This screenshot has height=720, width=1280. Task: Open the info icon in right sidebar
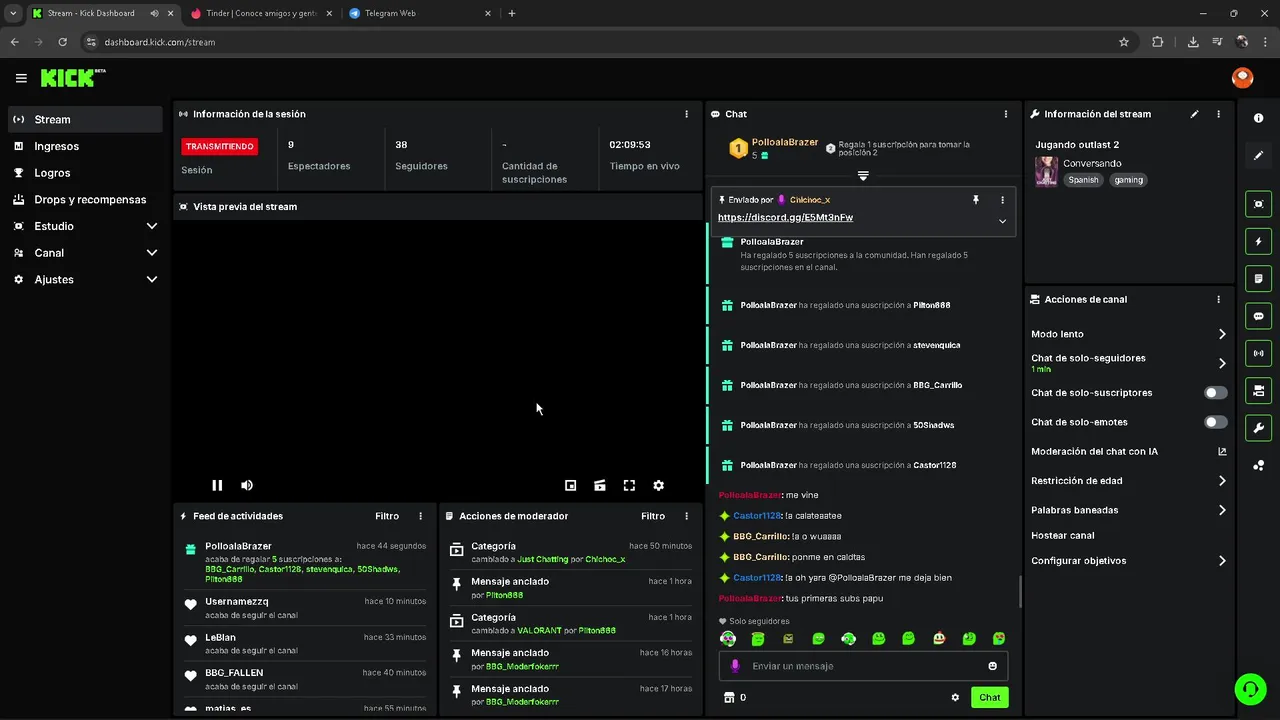[1258, 118]
